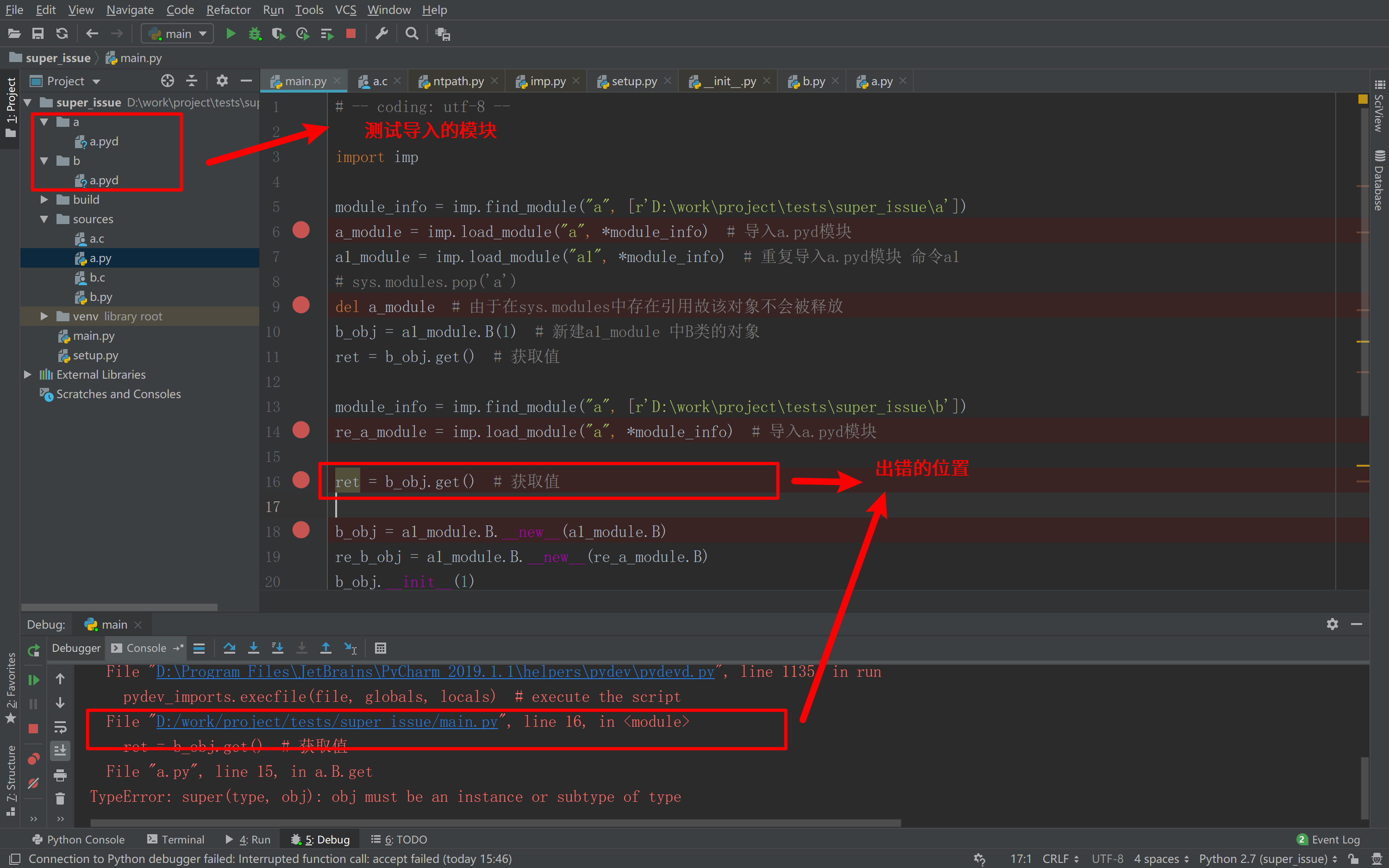Click the Debug bug icon in toolbar

point(255,34)
